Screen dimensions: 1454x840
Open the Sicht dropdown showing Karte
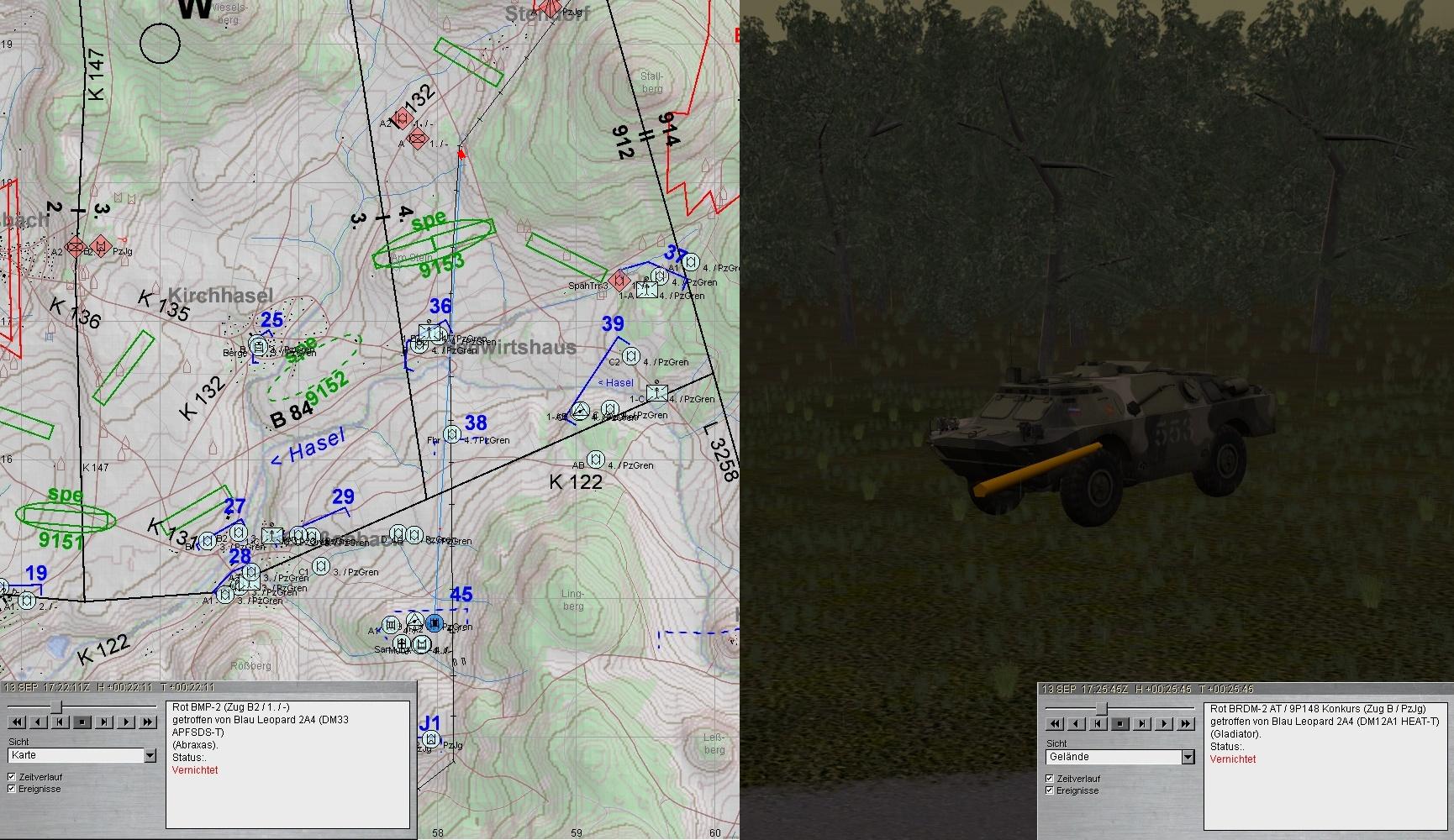pos(150,756)
